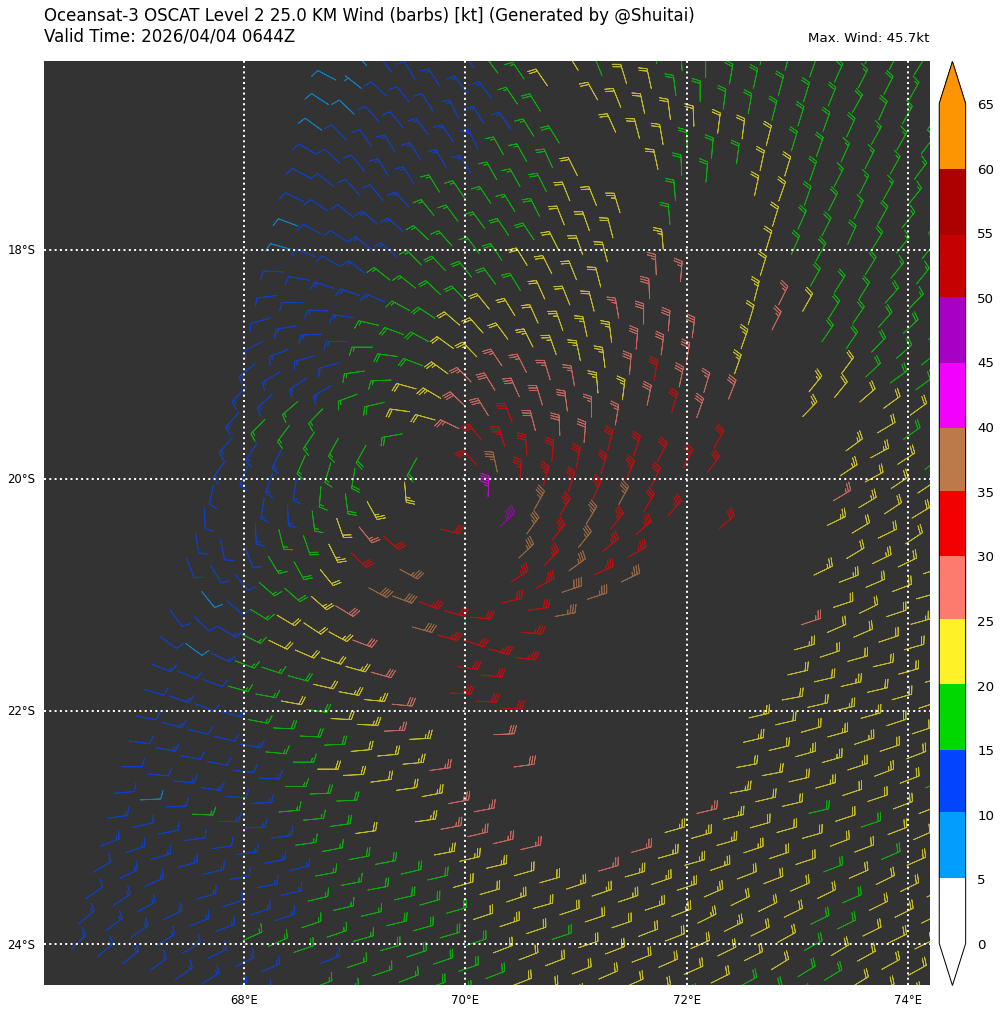
Task: Select the yellow 20–25 kt colorbar segment
Action: click(x=952, y=652)
